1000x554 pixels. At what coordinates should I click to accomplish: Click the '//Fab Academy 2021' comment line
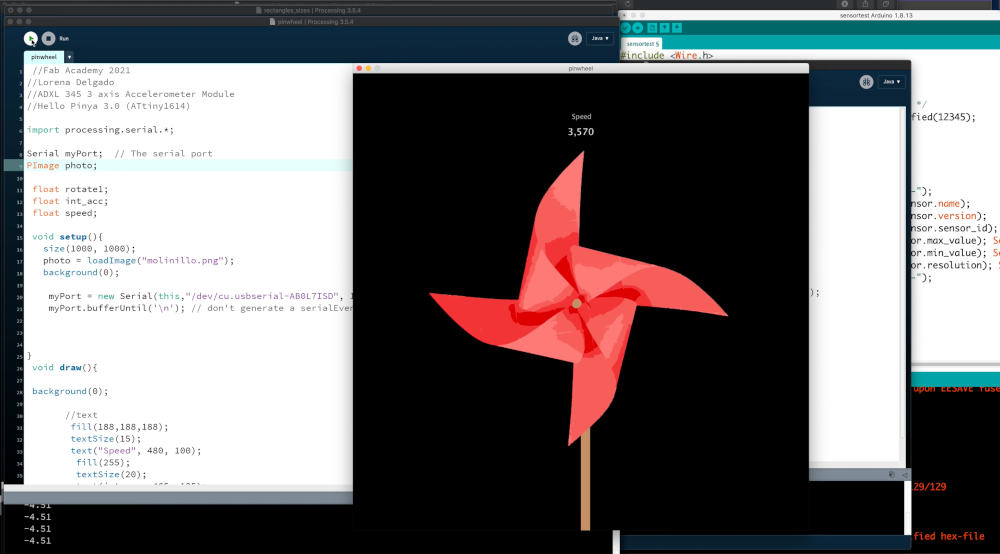click(x=81, y=70)
